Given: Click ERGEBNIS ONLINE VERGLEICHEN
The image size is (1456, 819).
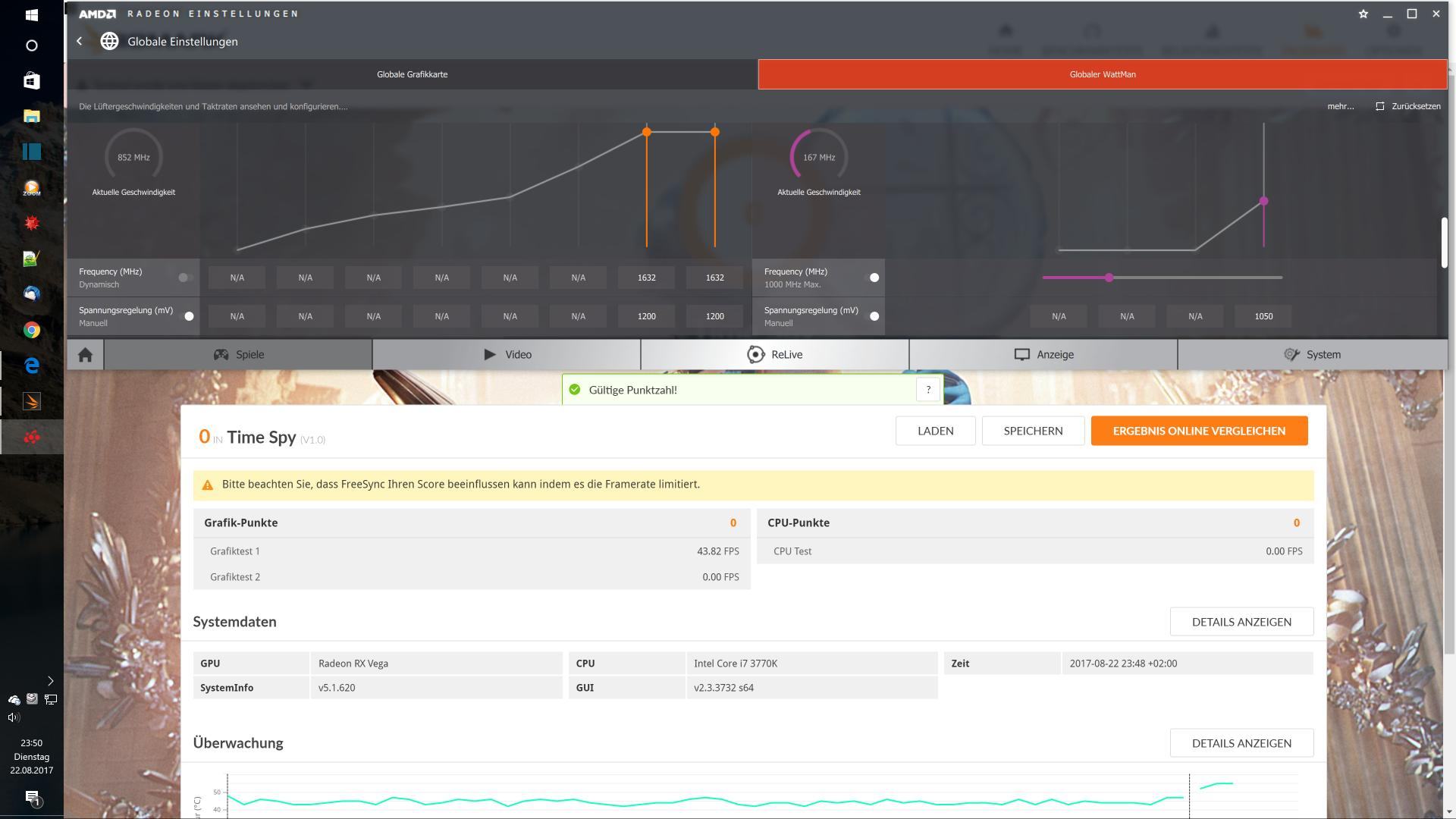Looking at the screenshot, I should (1199, 431).
